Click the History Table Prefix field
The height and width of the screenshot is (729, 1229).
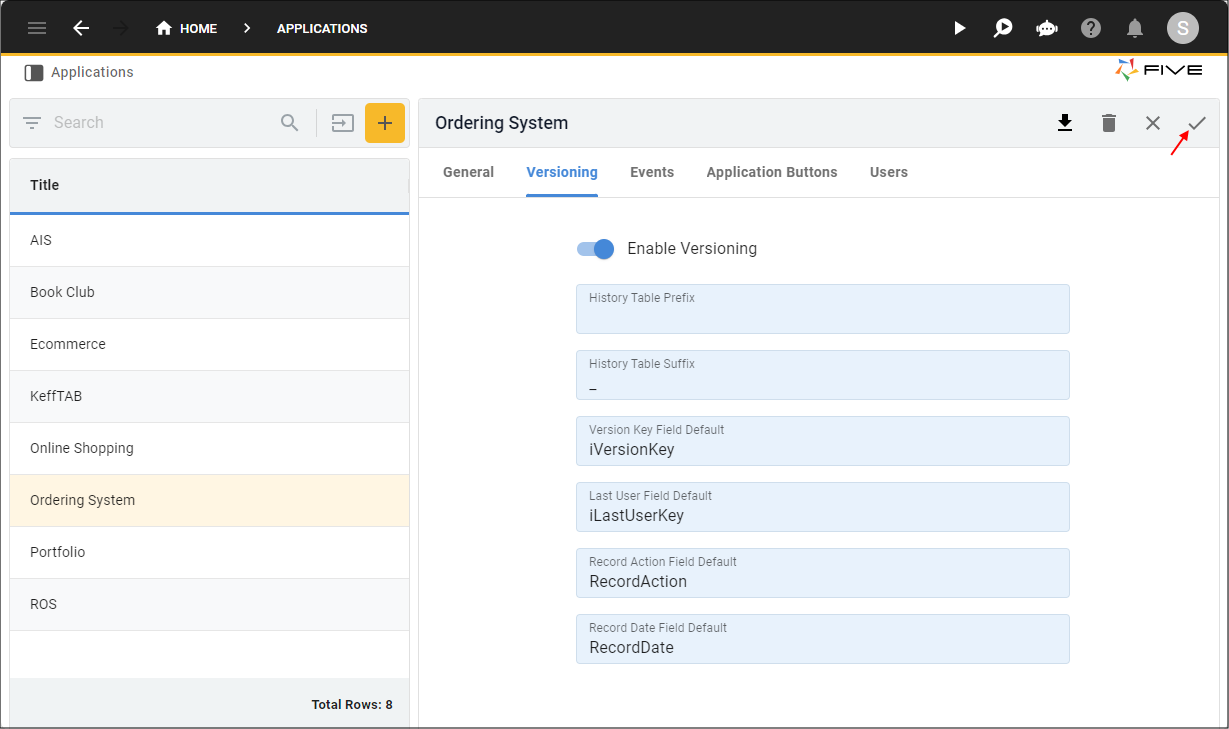823,309
